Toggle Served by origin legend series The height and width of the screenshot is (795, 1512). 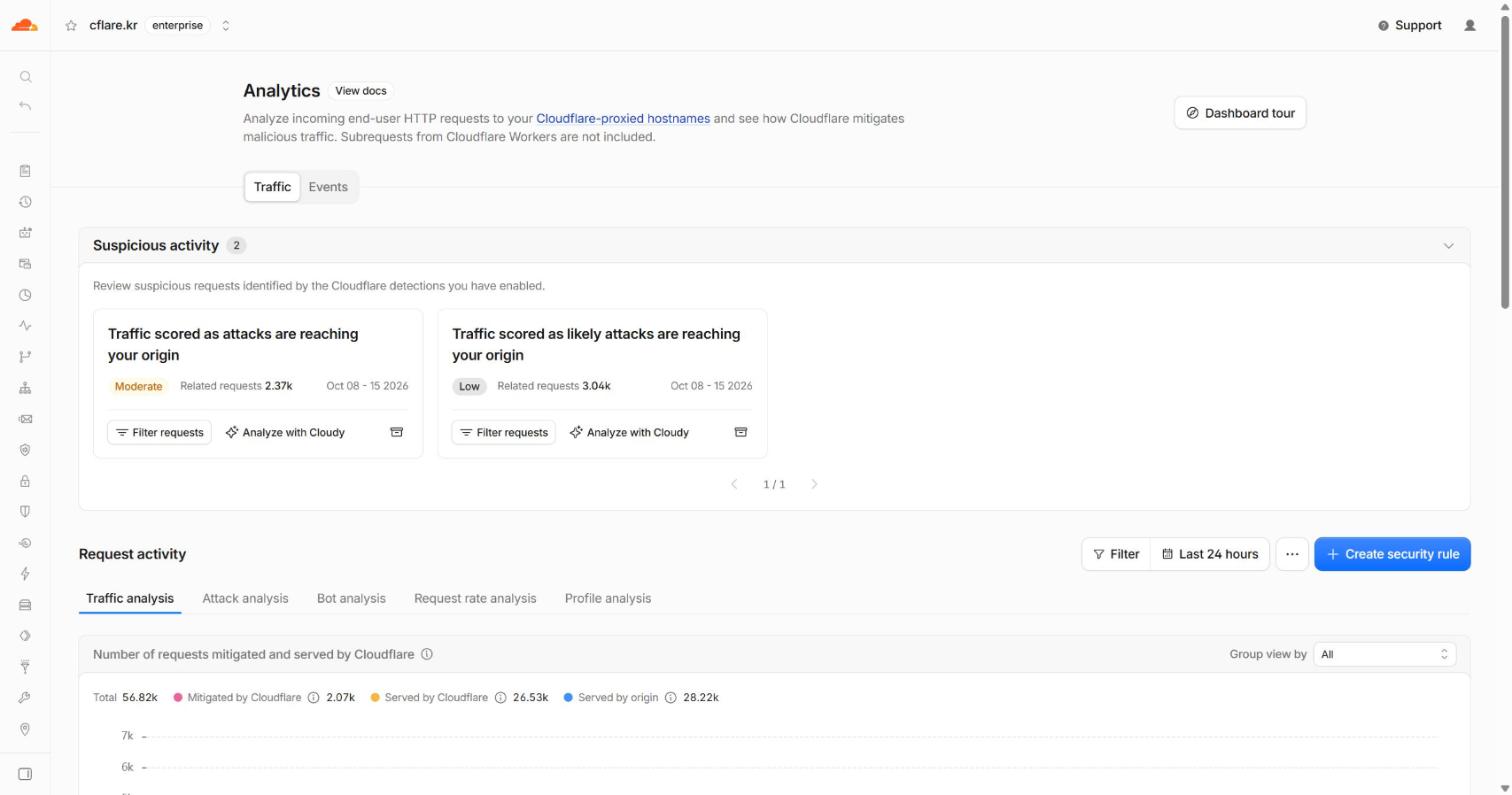611,698
